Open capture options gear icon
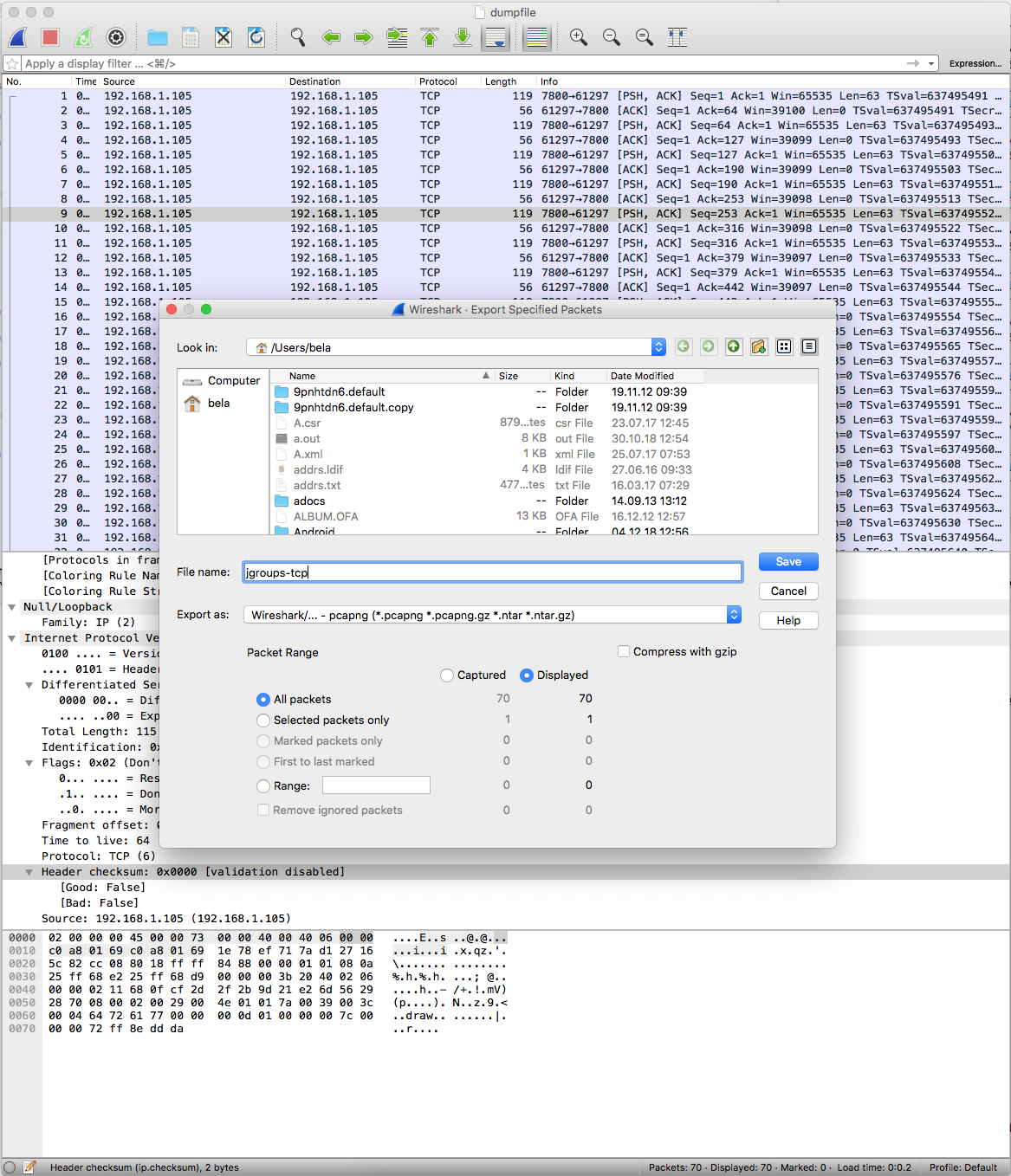 click(x=116, y=37)
